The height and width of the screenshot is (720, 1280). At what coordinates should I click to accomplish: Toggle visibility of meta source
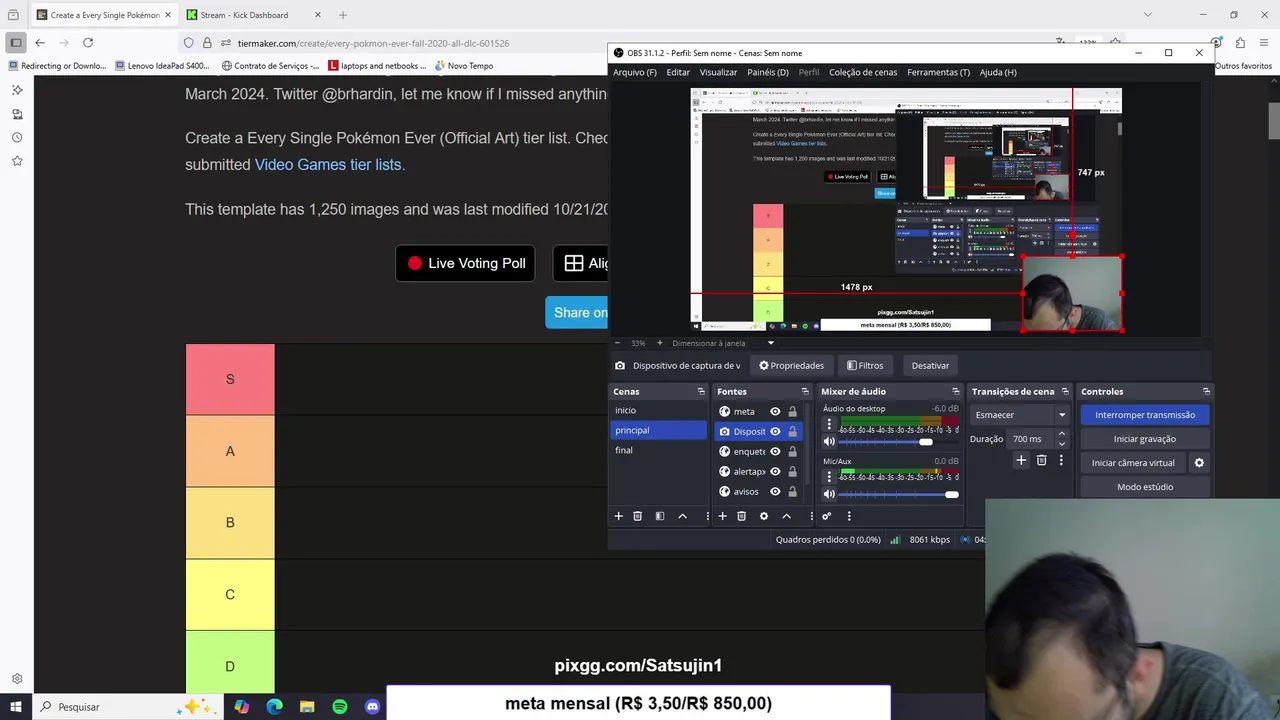pyautogui.click(x=775, y=411)
